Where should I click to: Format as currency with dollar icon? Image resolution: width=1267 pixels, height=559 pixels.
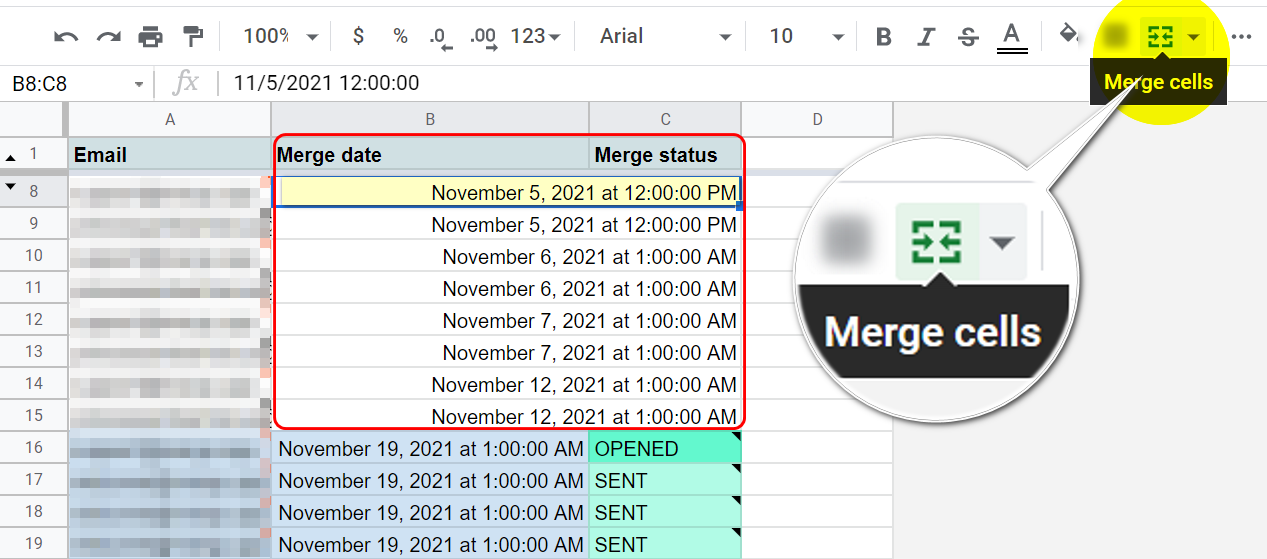(359, 37)
